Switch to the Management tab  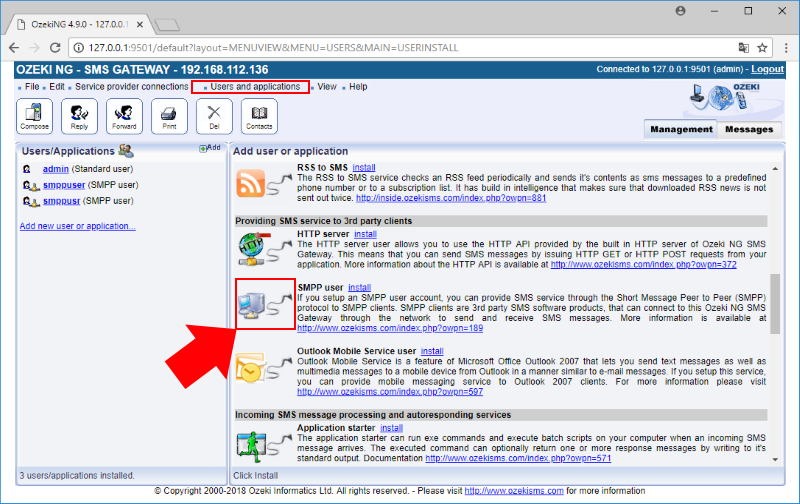[681, 129]
